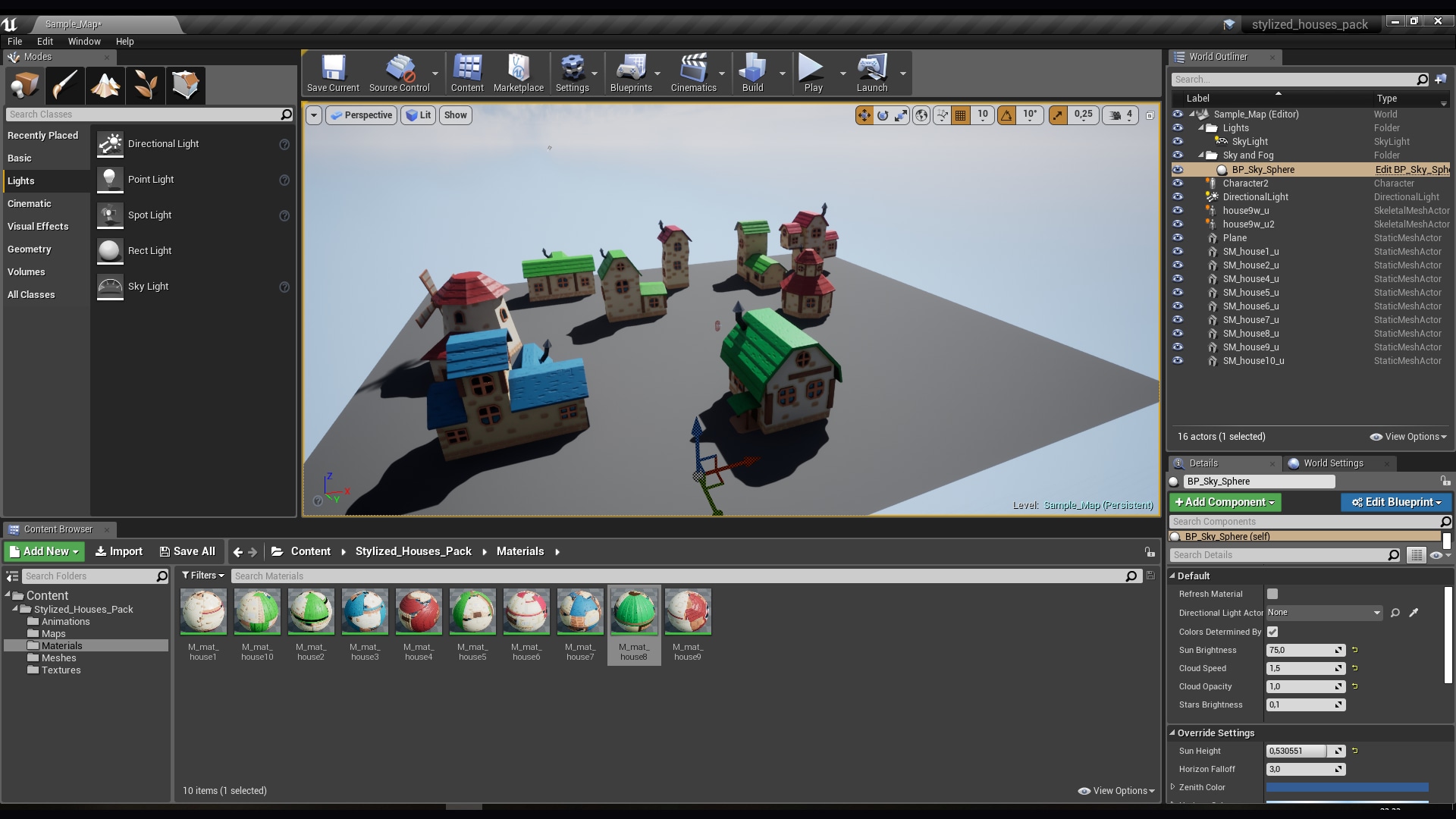The image size is (1456, 819).
Task: Open the Perspective viewport dropdown
Action: (362, 115)
